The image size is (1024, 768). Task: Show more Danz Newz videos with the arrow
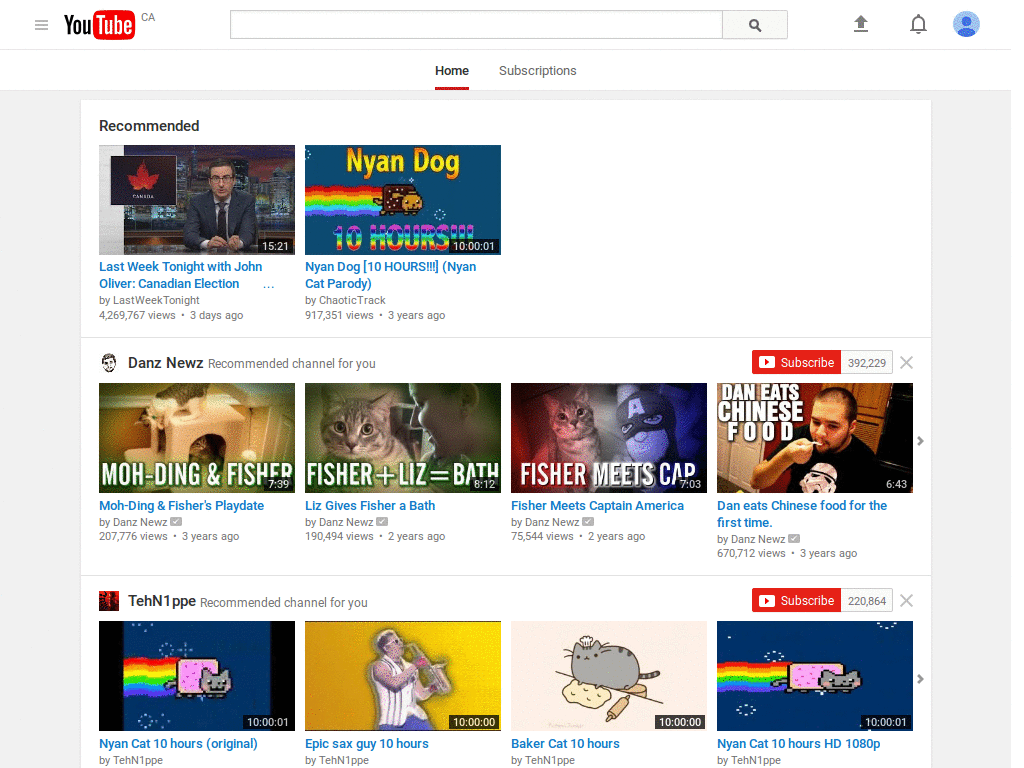point(920,440)
